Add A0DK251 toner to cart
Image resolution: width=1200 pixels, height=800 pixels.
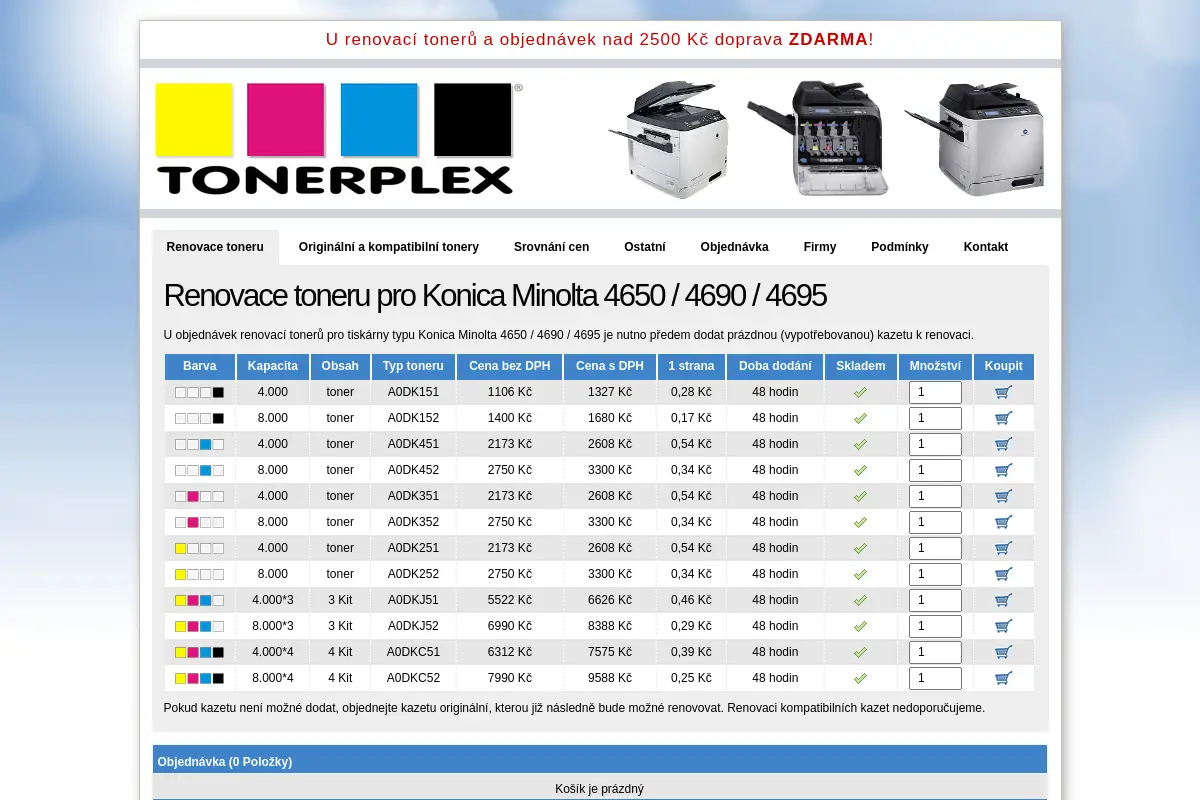point(1003,548)
